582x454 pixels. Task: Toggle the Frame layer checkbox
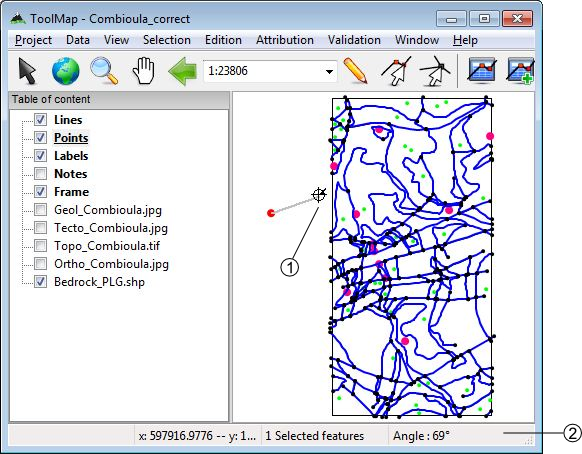click(40, 192)
